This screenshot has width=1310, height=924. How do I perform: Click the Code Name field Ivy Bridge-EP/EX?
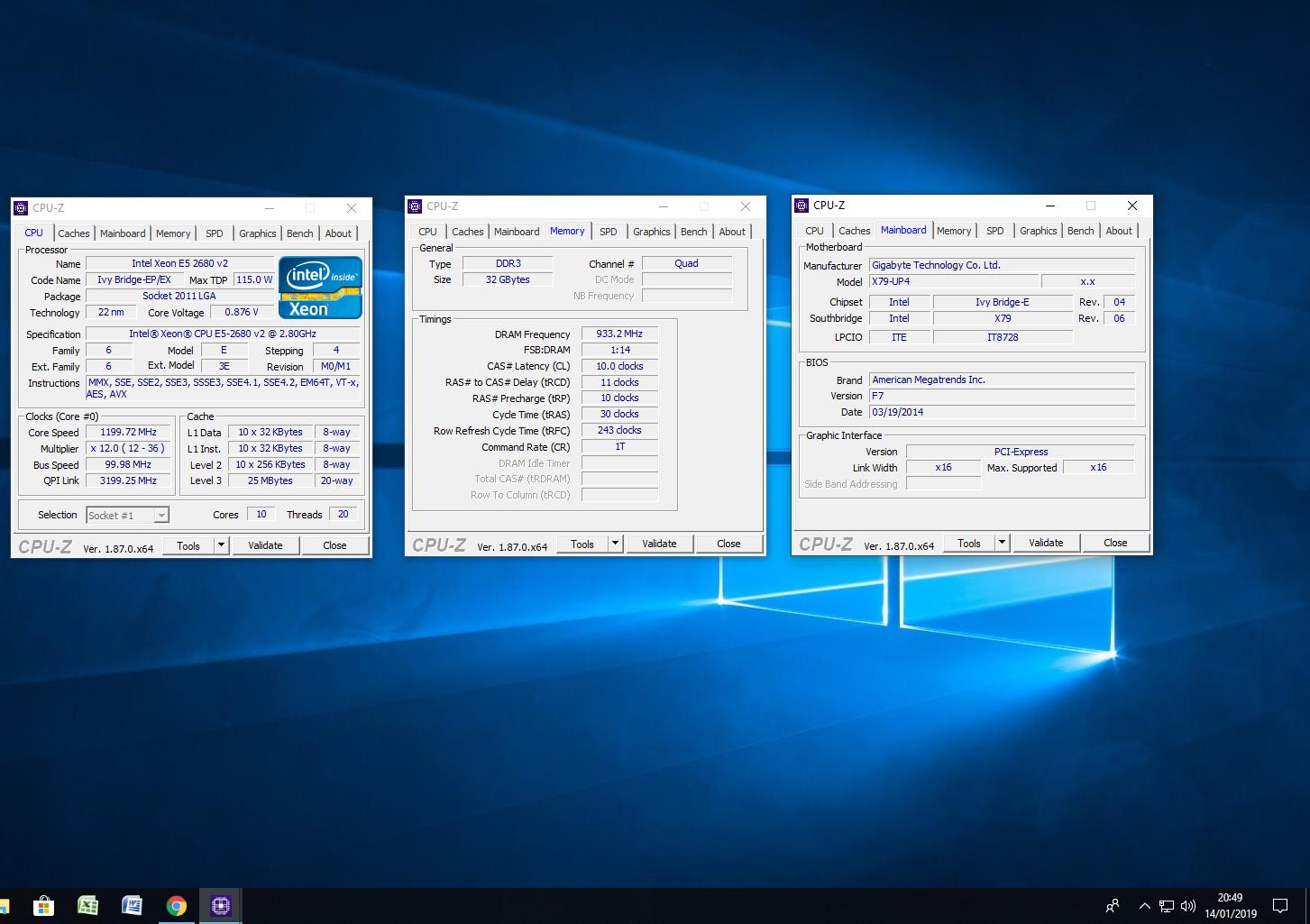click(x=134, y=280)
